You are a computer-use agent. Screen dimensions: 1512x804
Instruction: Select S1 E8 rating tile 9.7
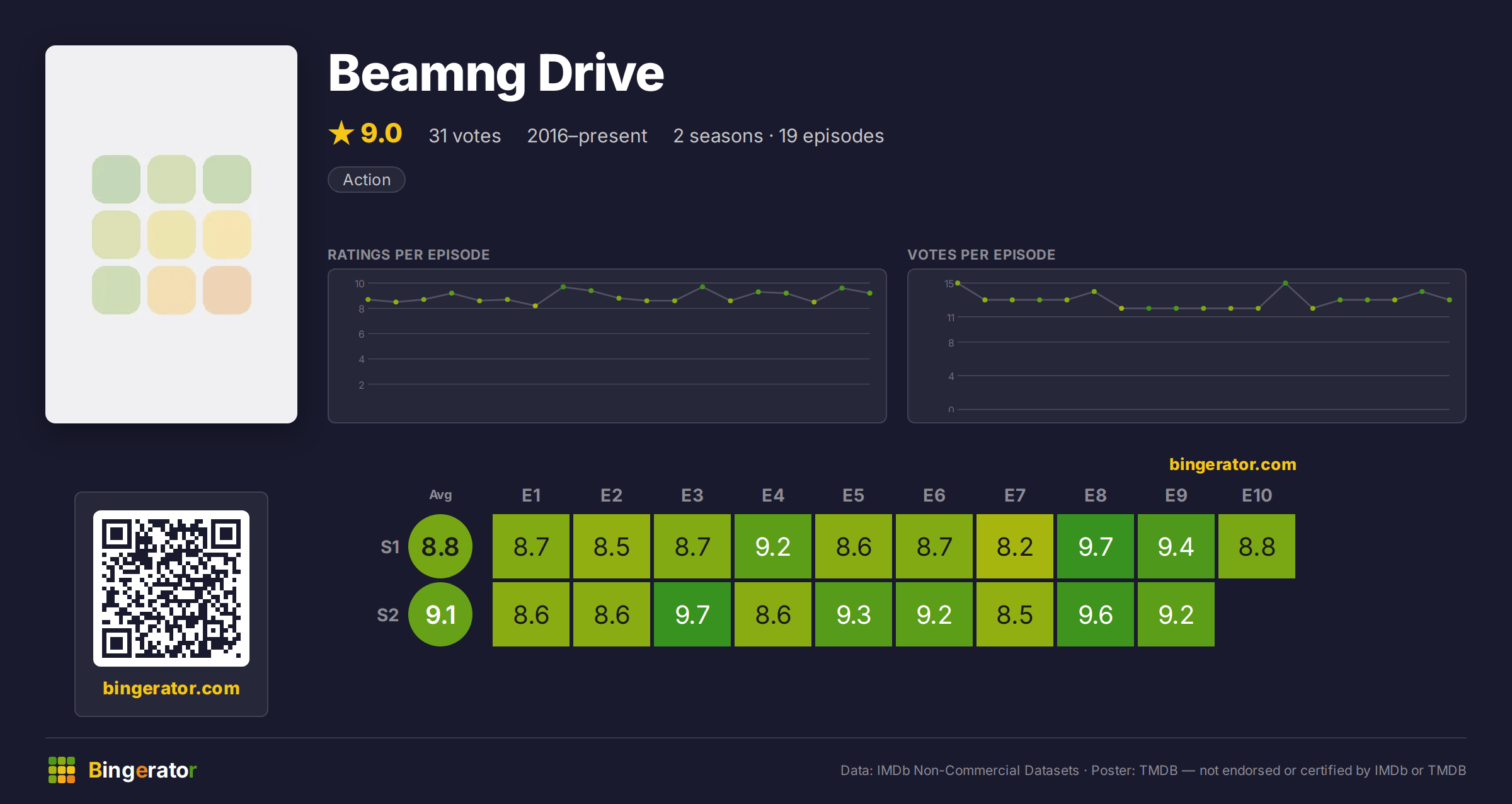[x=1096, y=546]
